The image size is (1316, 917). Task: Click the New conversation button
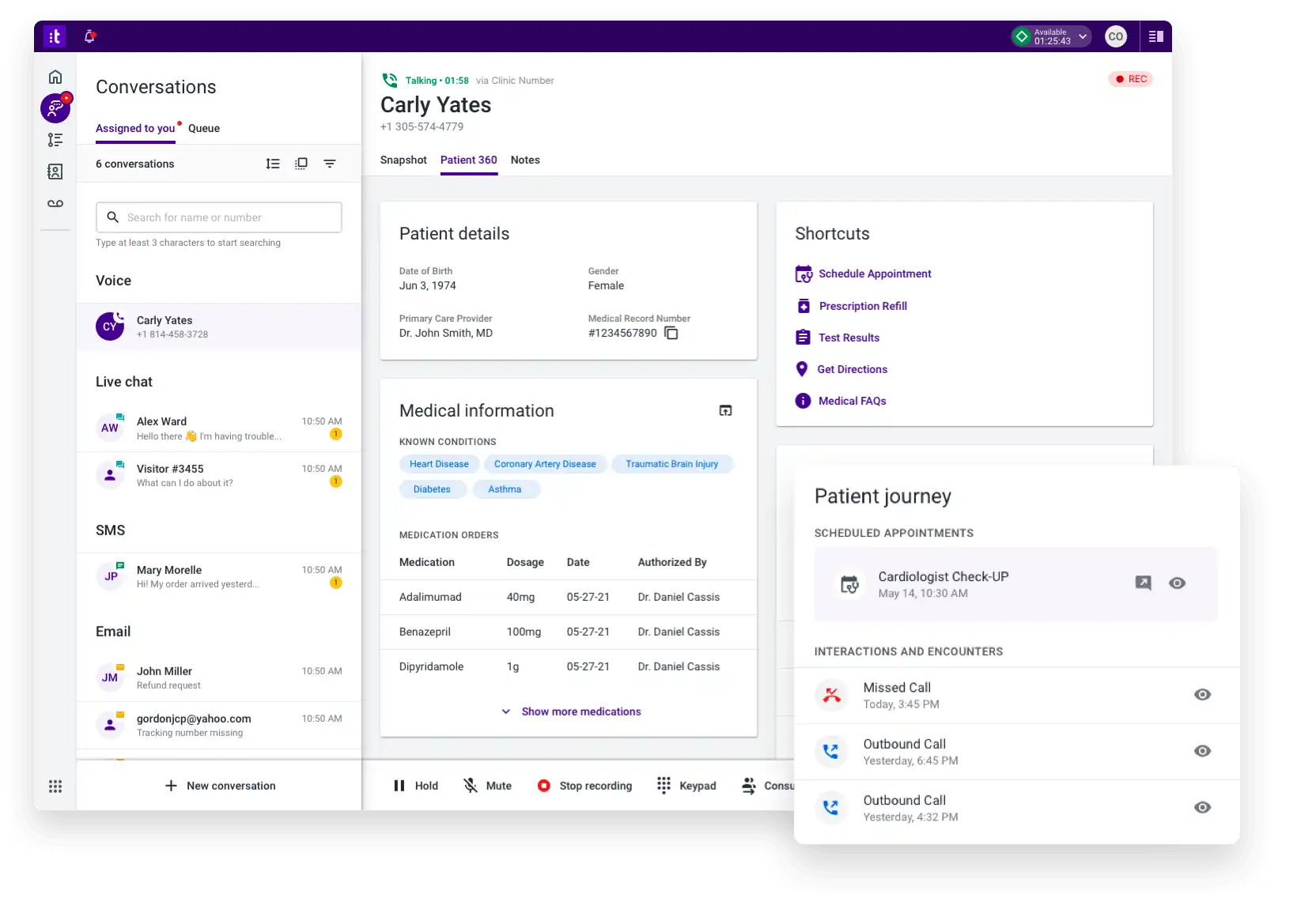(x=220, y=786)
